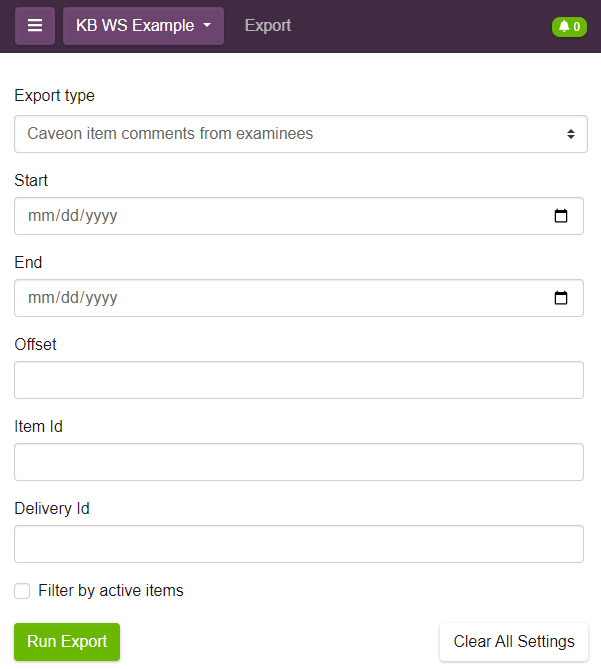Image resolution: width=601 pixels, height=669 pixels.
Task: Open the hamburger navigation menu
Action: [x=35, y=26]
